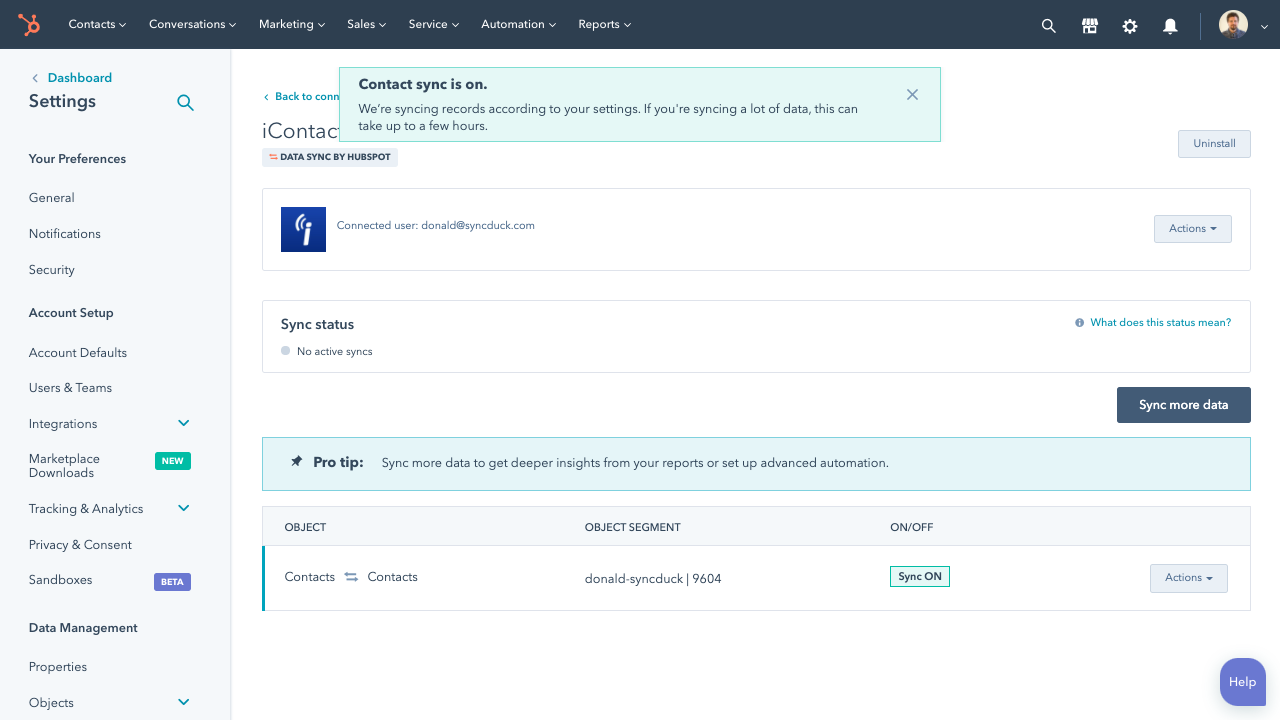Dismiss the Contact sync is on banner
Screen dimensions: 1280x720
coord(912,94)
